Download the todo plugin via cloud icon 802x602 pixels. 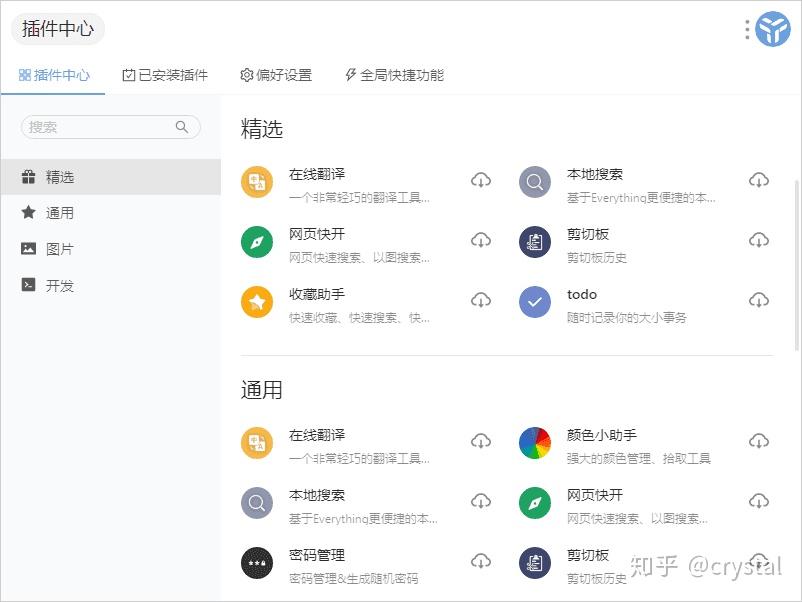(x=759, y=300)
